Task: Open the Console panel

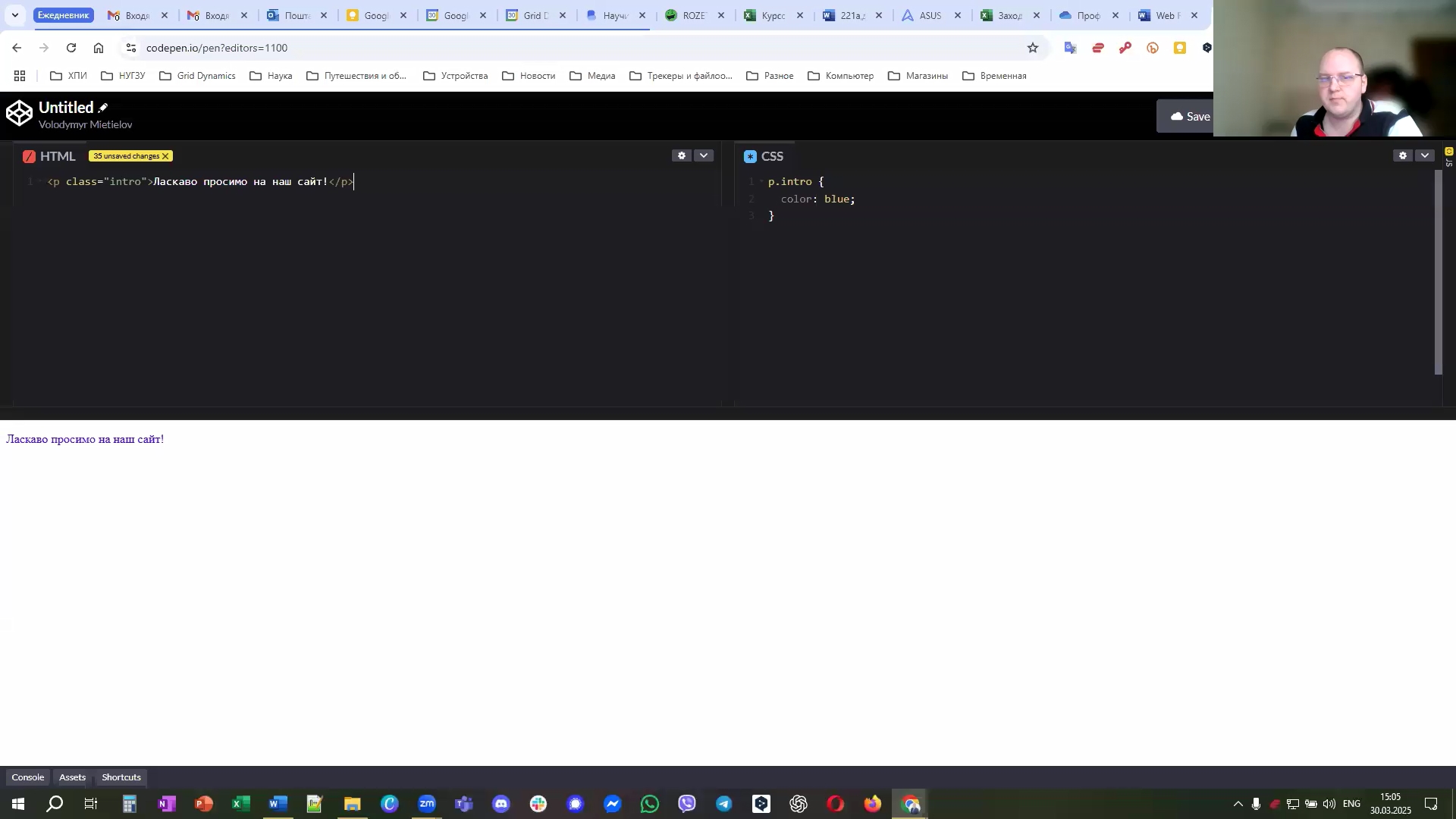Action: [28, 777]
